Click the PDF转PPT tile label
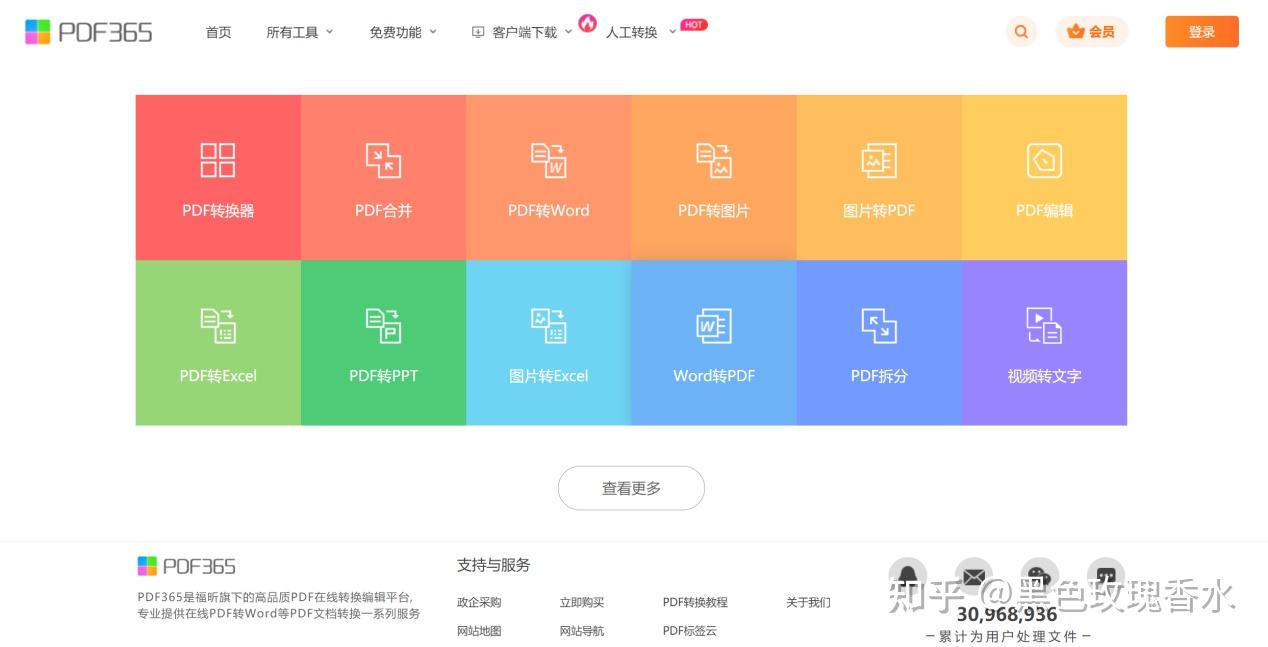The image size is (1268, 647). click(x=383, y=376)
